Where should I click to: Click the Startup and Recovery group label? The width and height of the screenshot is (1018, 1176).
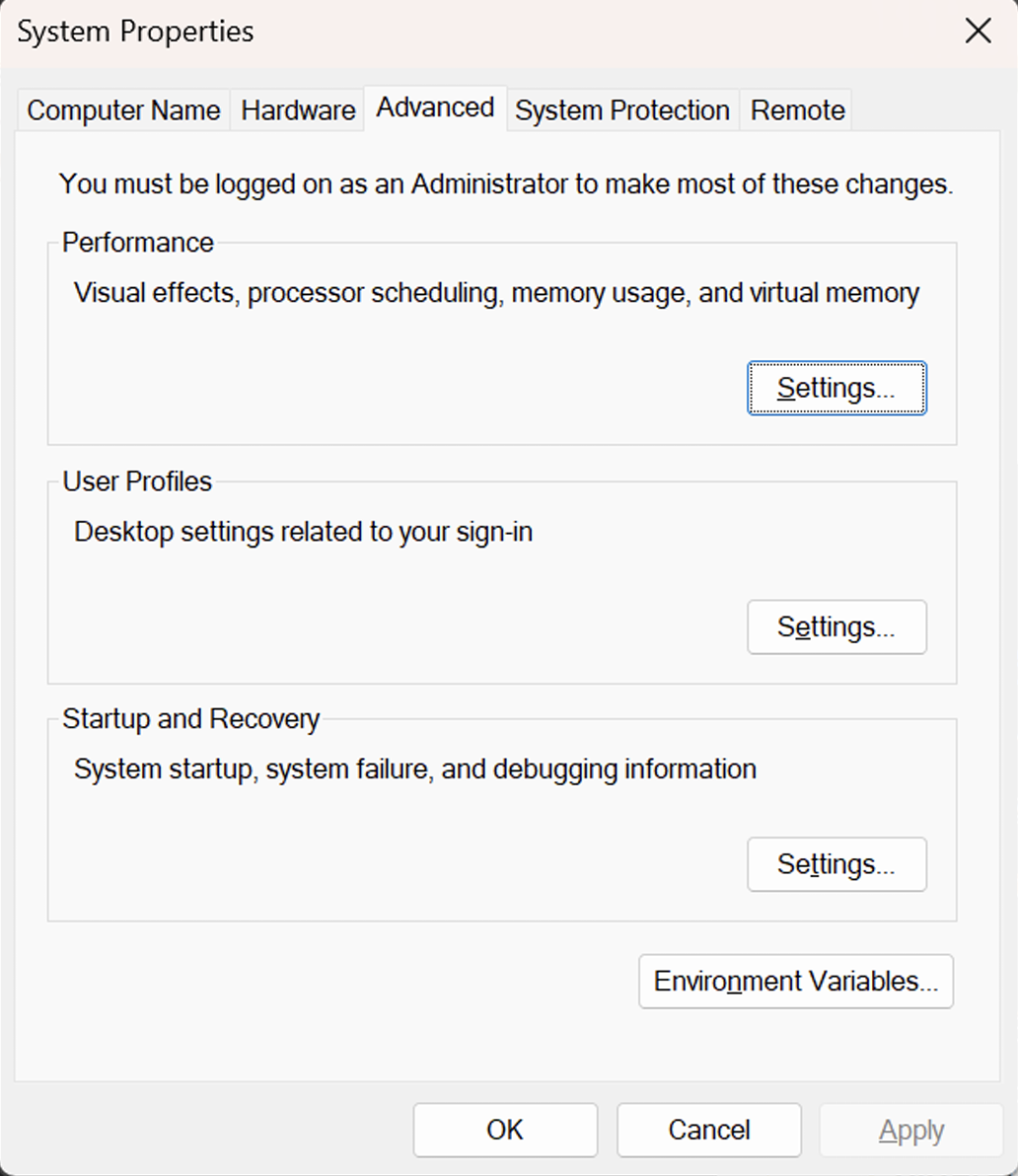tap(190, 719)
